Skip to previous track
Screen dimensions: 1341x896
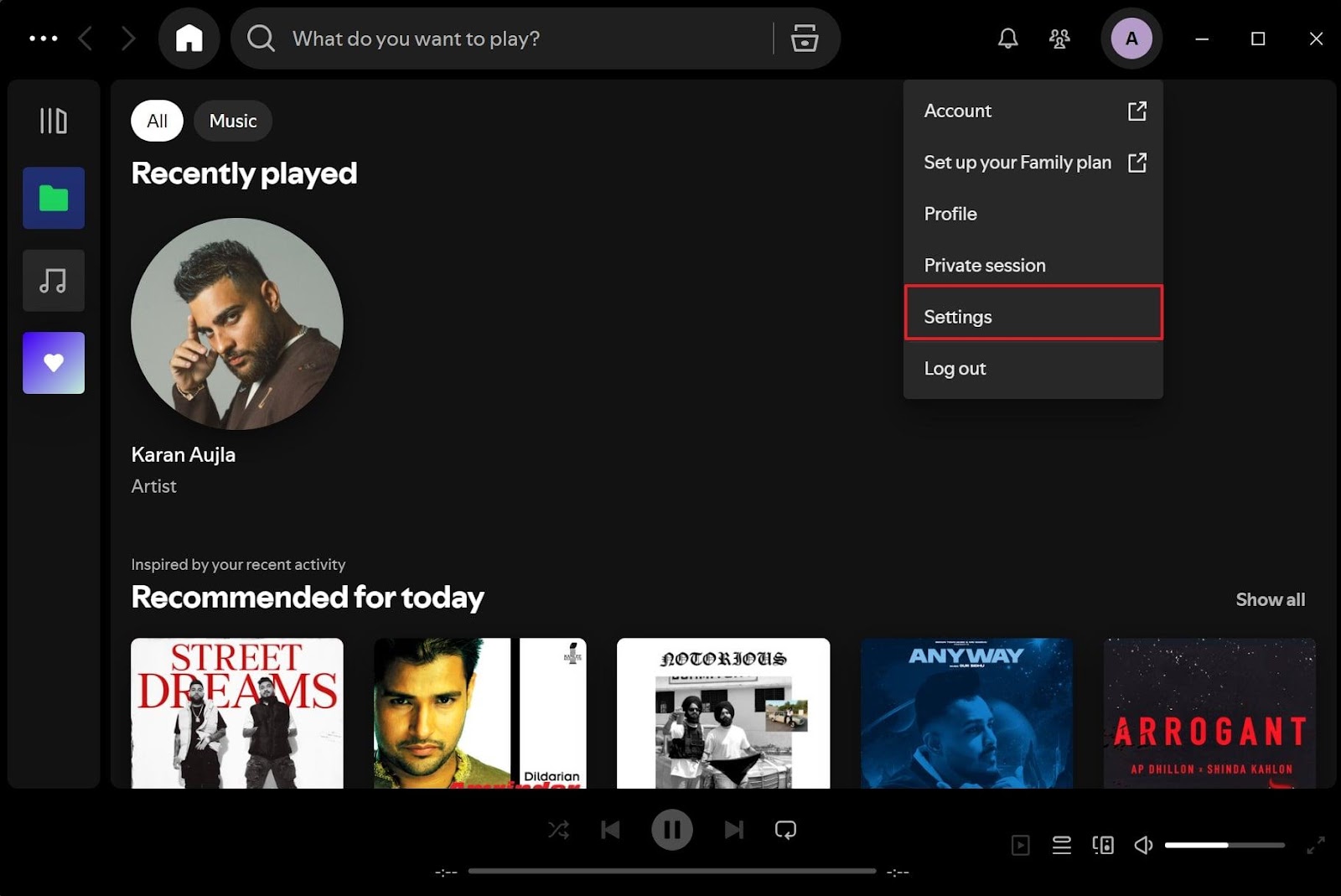click(x=611, y=830)
